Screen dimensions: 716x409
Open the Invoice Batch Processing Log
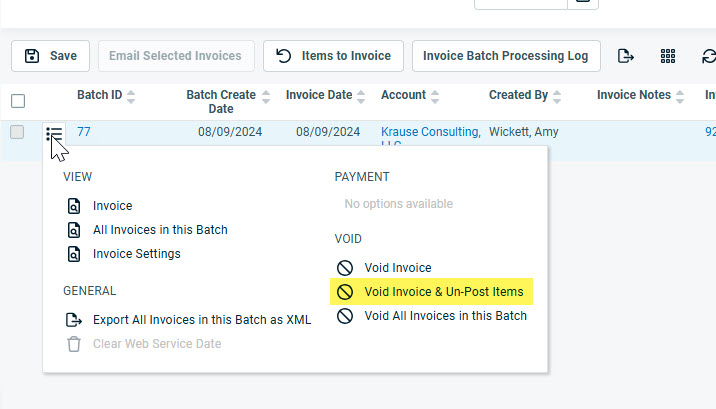point(505,56)
